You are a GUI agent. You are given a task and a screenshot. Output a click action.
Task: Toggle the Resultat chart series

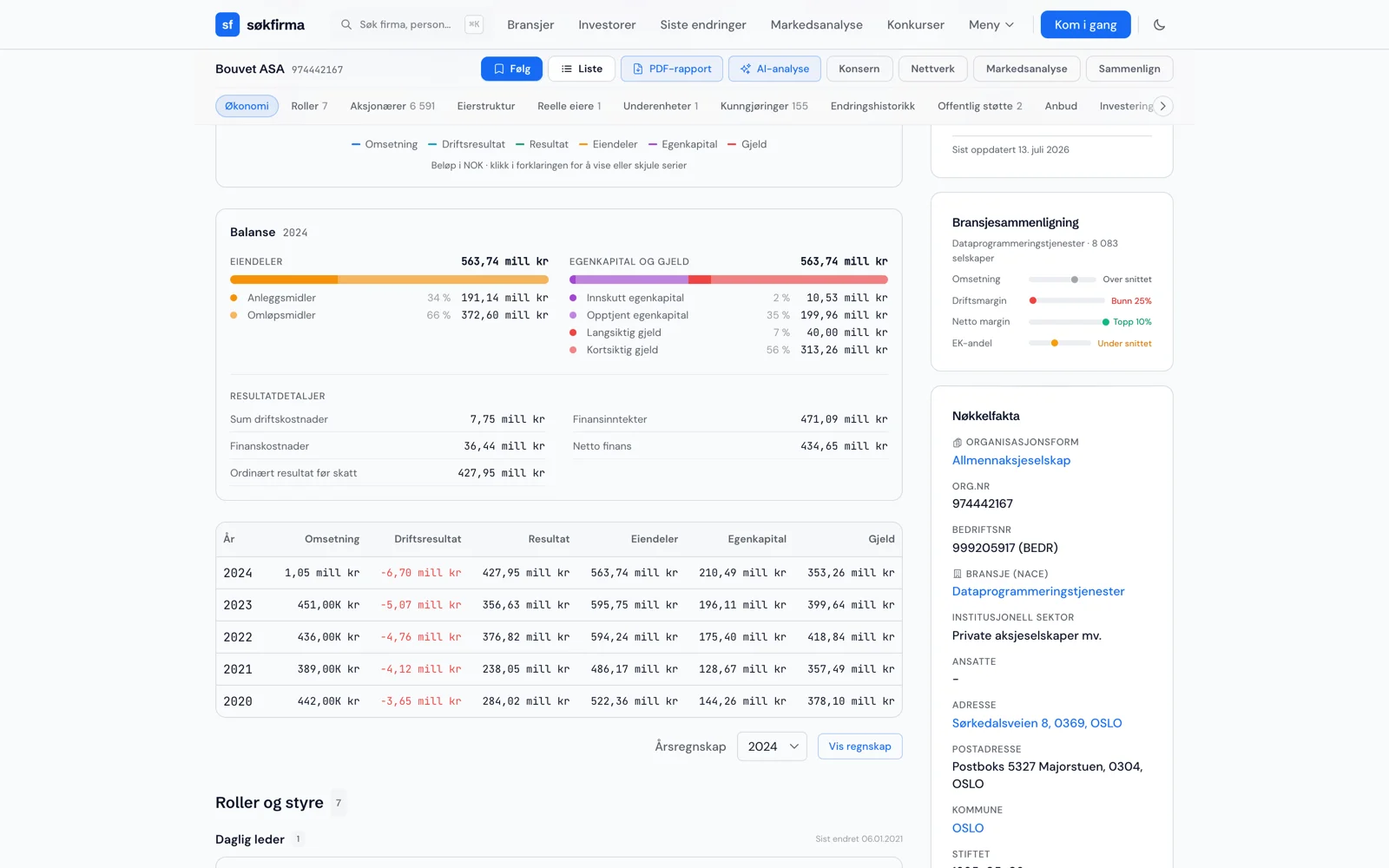(x=542, y=144)
